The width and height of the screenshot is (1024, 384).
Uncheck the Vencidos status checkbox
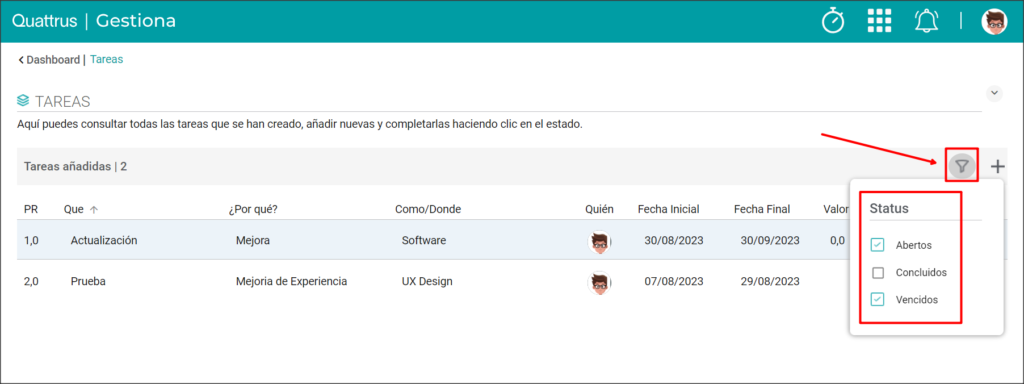click(x=878, y=300)
